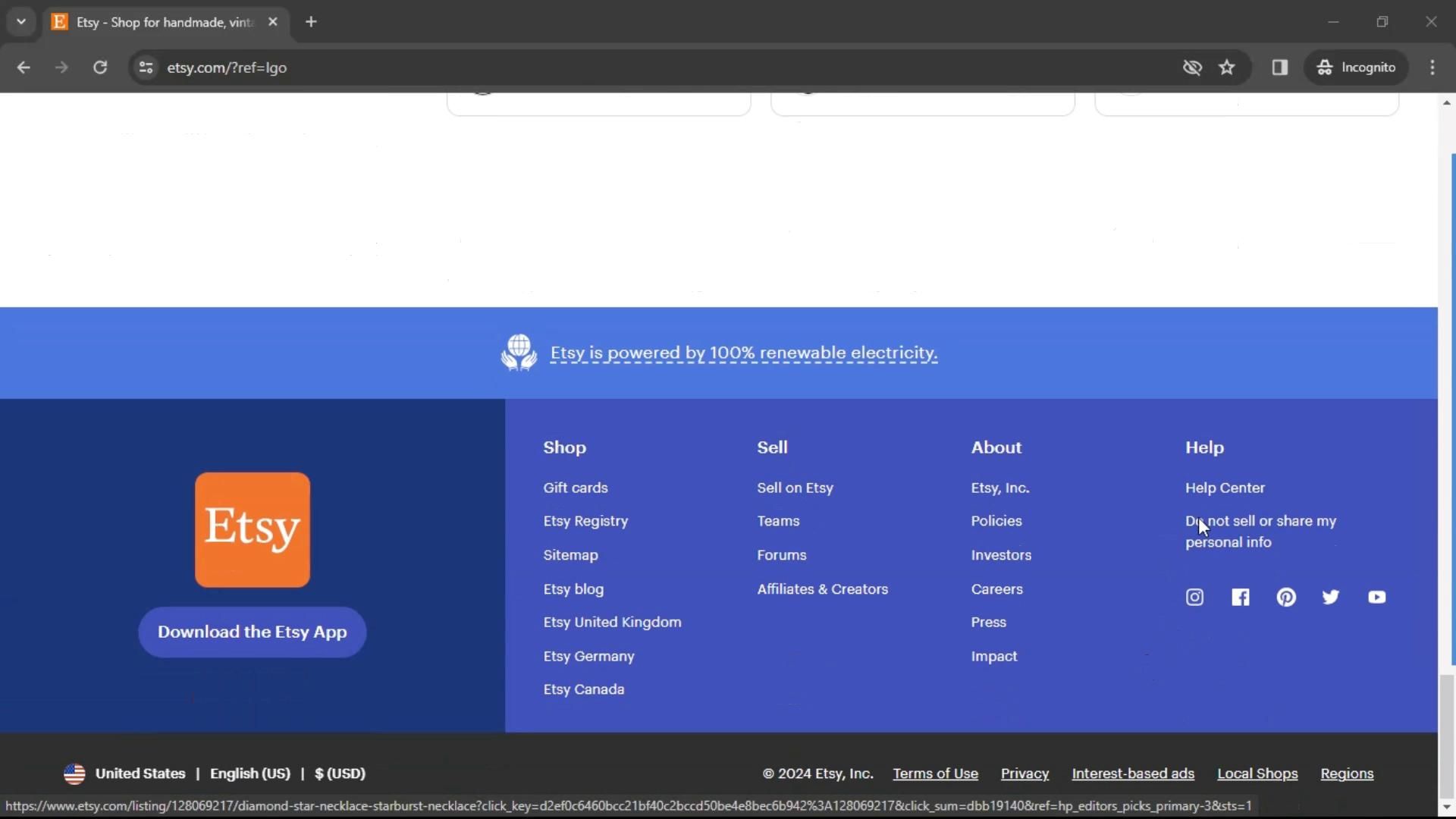Open Chrome's three-dot menu
Viewport: 1456px width, 819px height.
[1432, 67]
